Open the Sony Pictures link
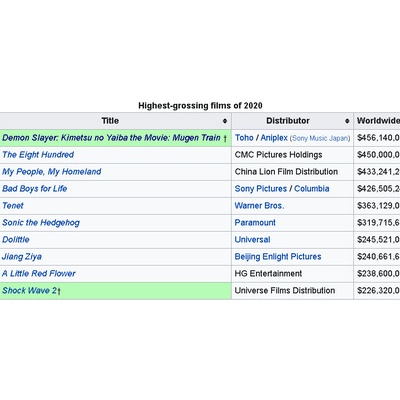 tap(261, 189)
